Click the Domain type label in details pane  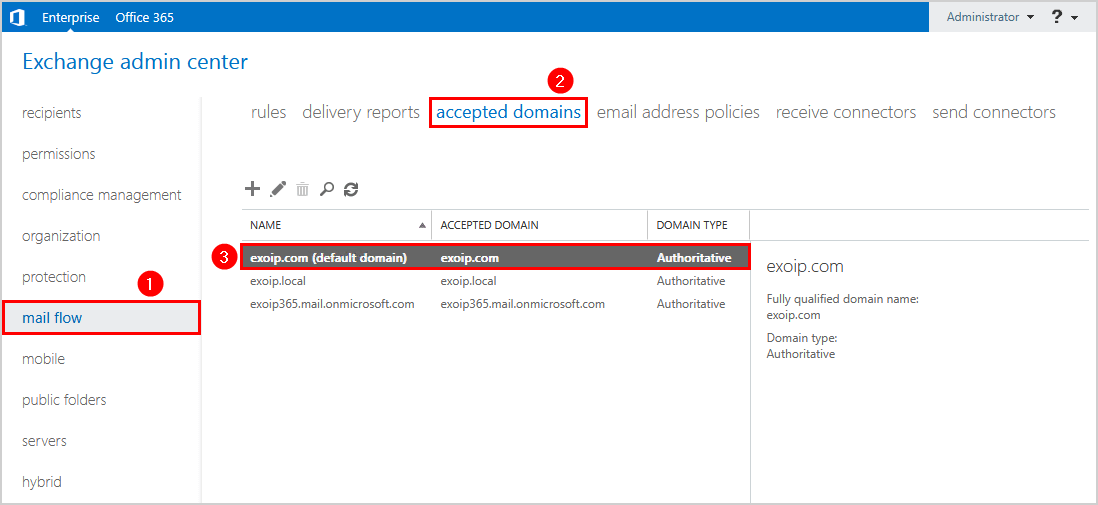point(802,338)
